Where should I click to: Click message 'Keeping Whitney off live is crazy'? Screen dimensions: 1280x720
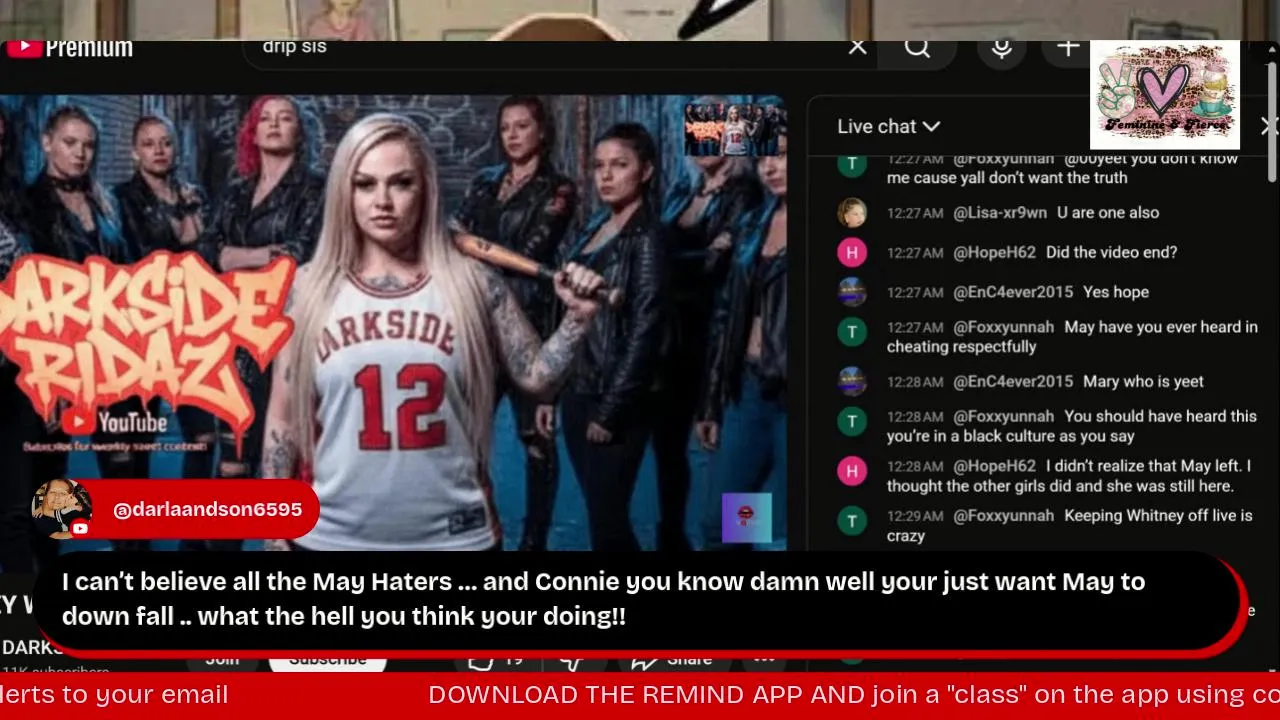coord(1070,525)
